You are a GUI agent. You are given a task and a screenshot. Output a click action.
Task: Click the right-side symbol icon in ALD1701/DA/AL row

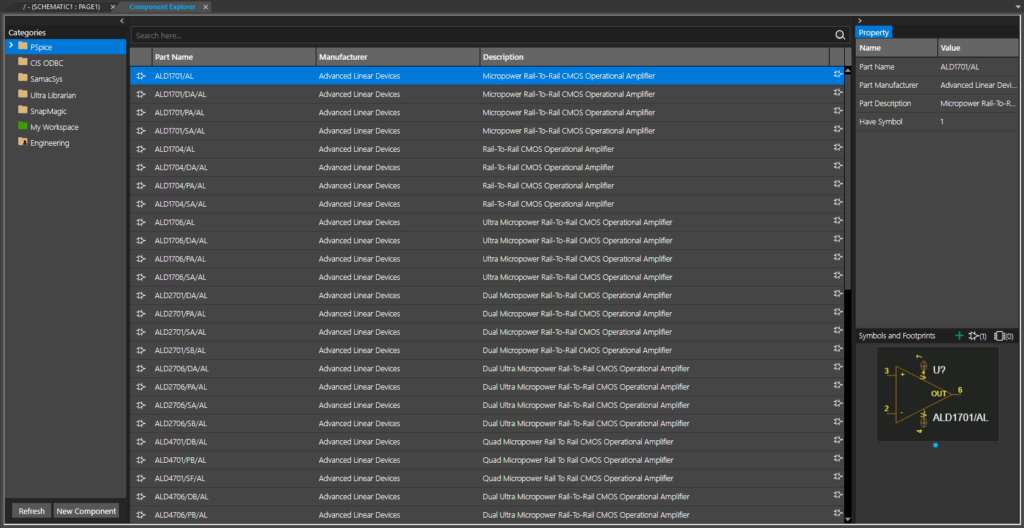pos(838,93)
